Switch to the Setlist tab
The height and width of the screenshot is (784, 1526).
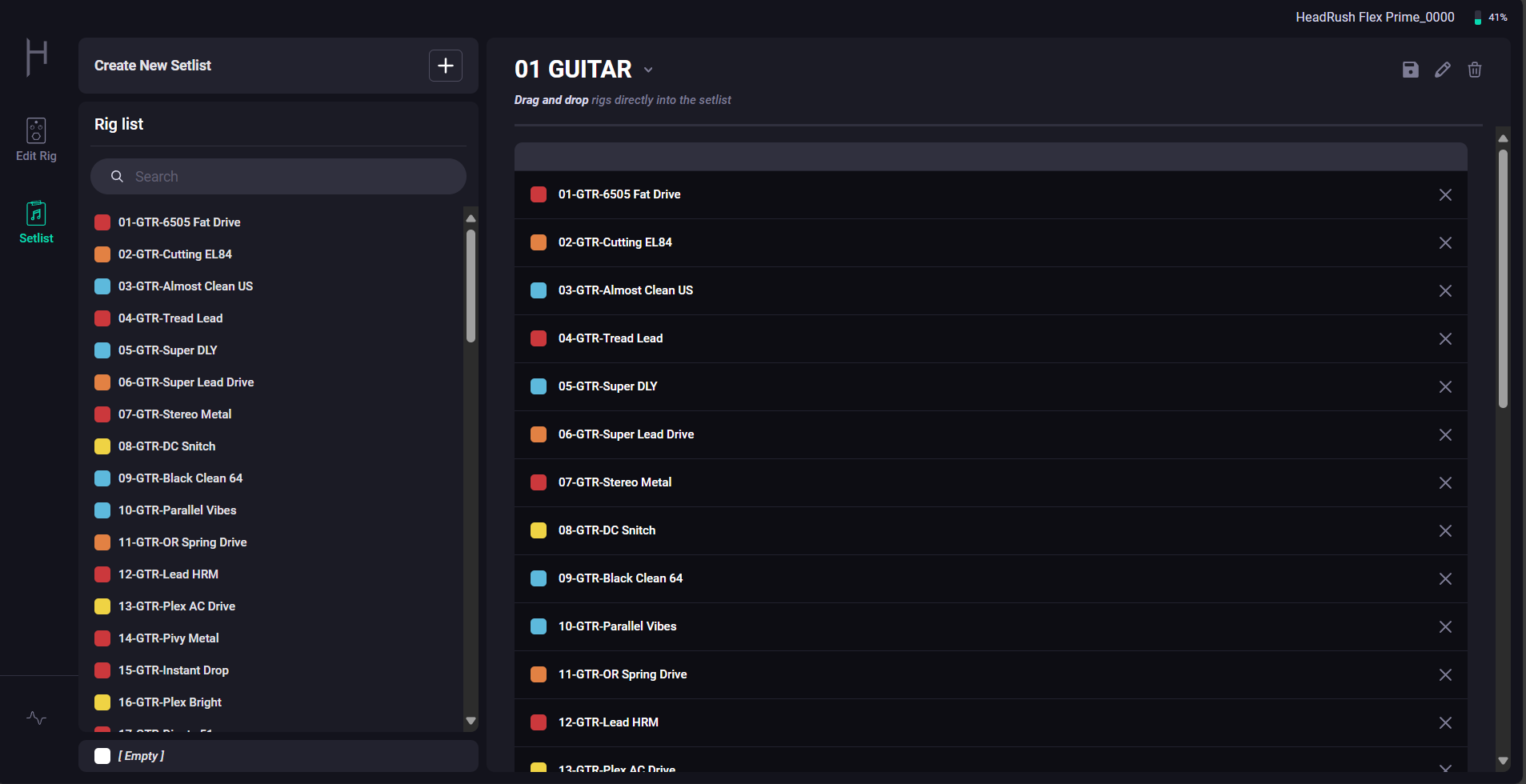36,222
